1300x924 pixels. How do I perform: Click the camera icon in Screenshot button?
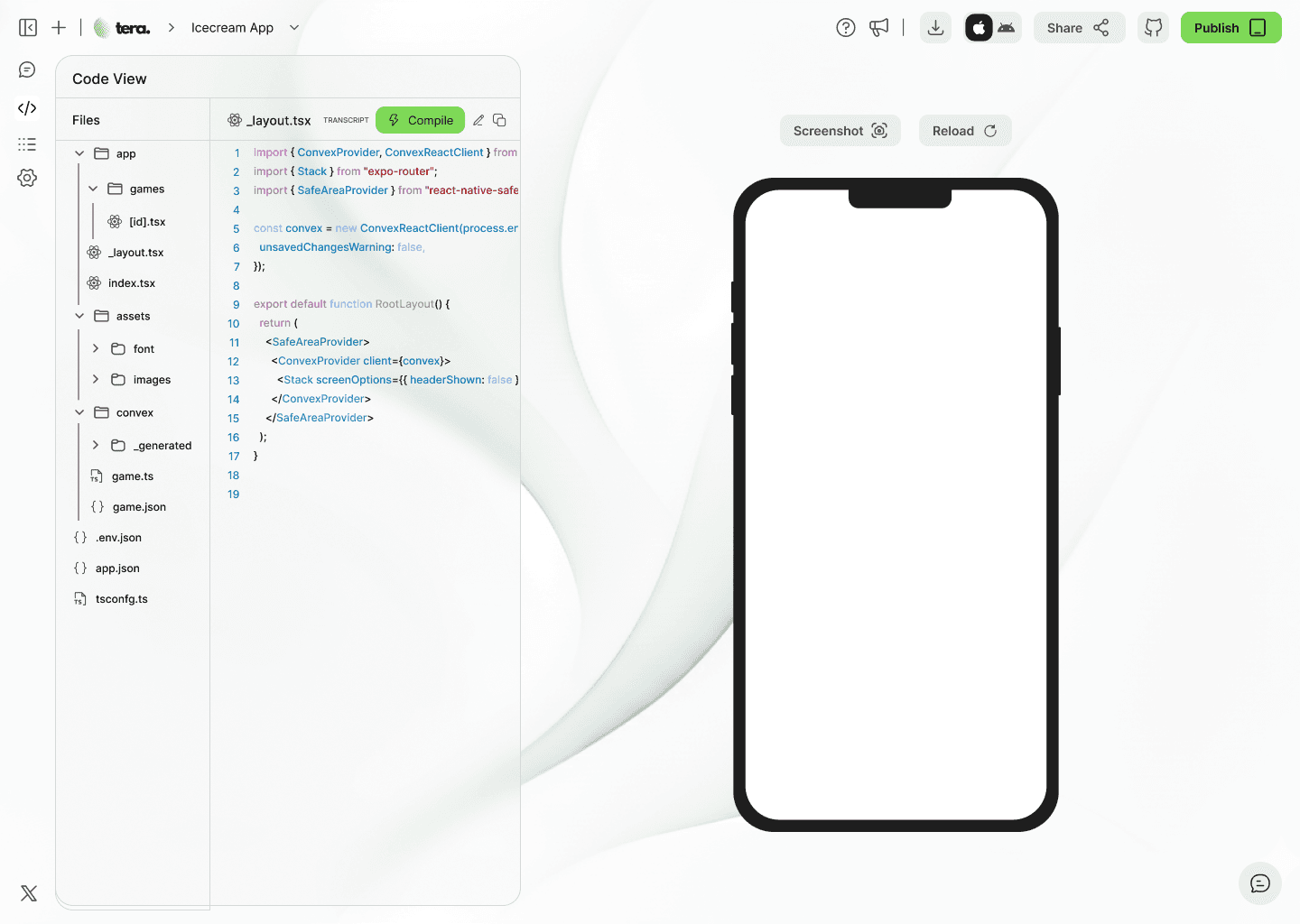pos(879,131)
